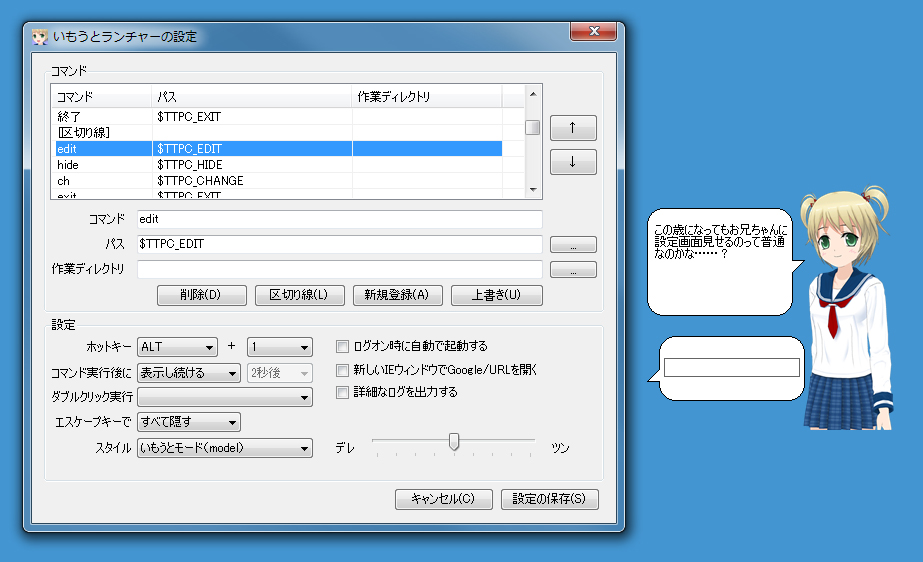Click the move-up arrow button
923x562 pixels.
tap(573, 128)
